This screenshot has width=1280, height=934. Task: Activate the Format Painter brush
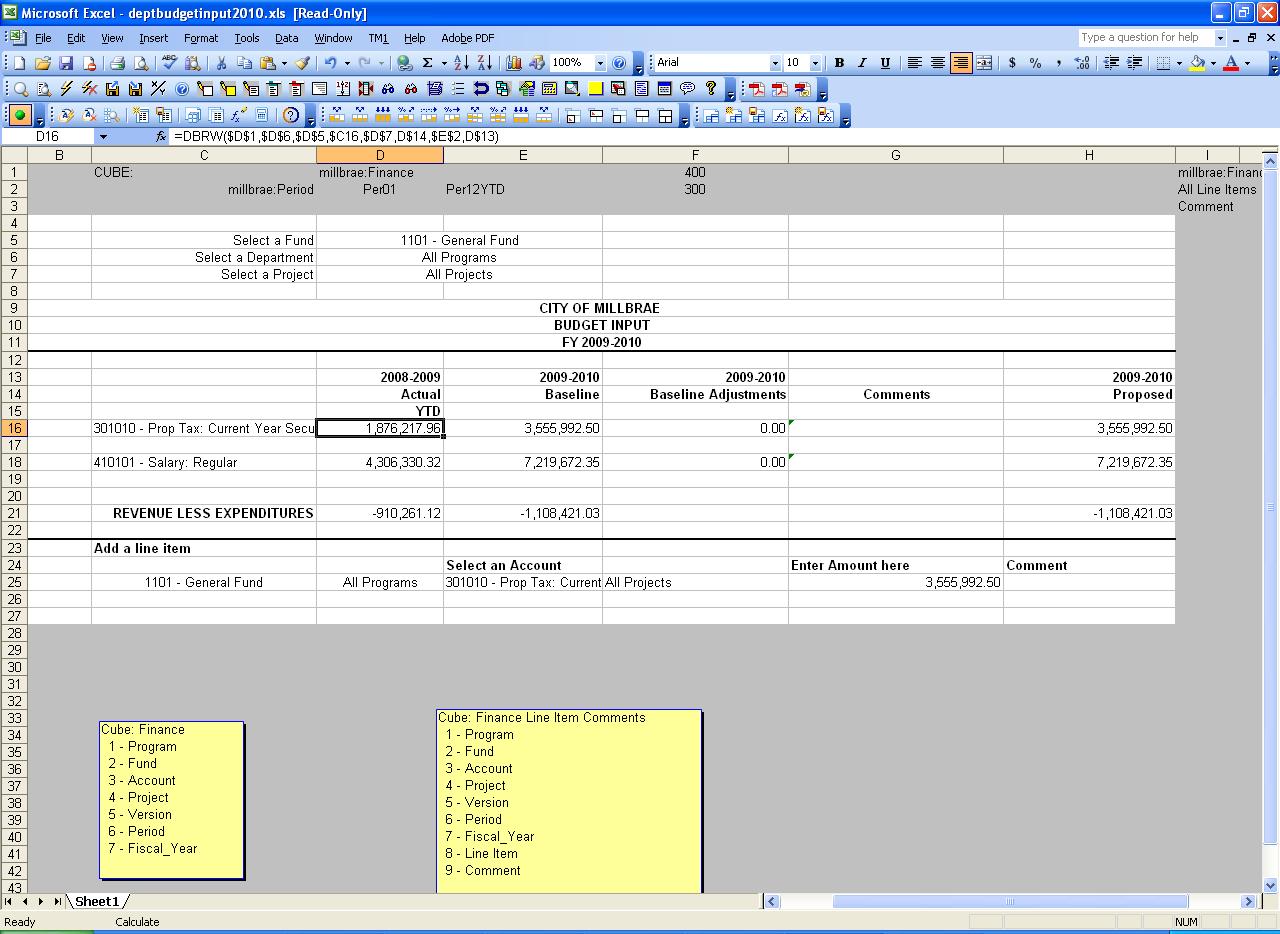pos(302,63)
